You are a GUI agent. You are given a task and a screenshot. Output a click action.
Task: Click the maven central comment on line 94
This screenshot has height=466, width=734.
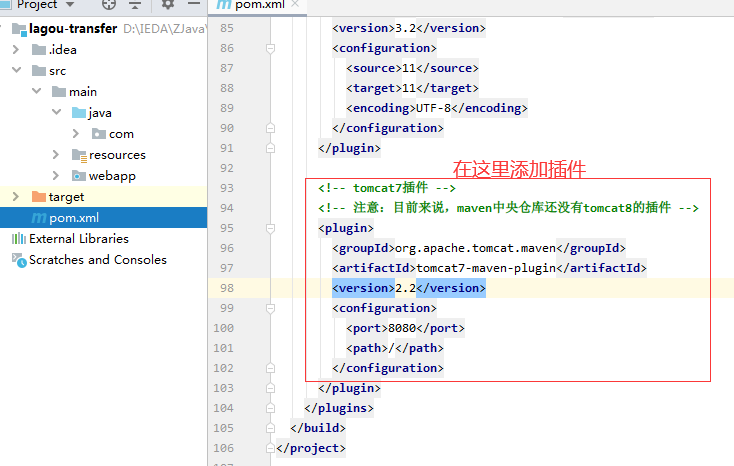pyautogui.click(x=508, y=208)
